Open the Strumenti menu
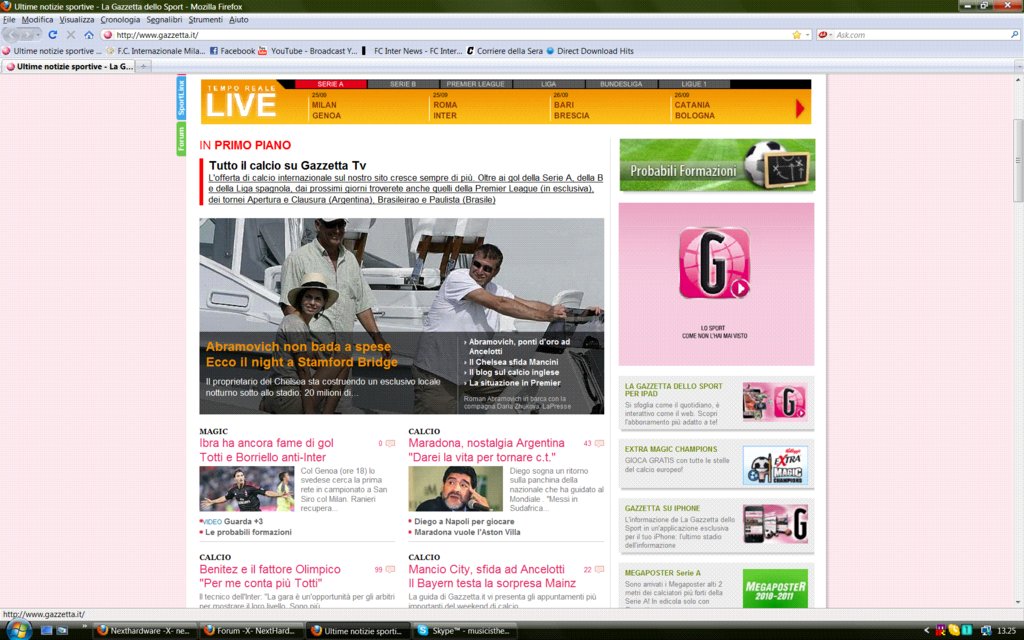 (205, 20)
